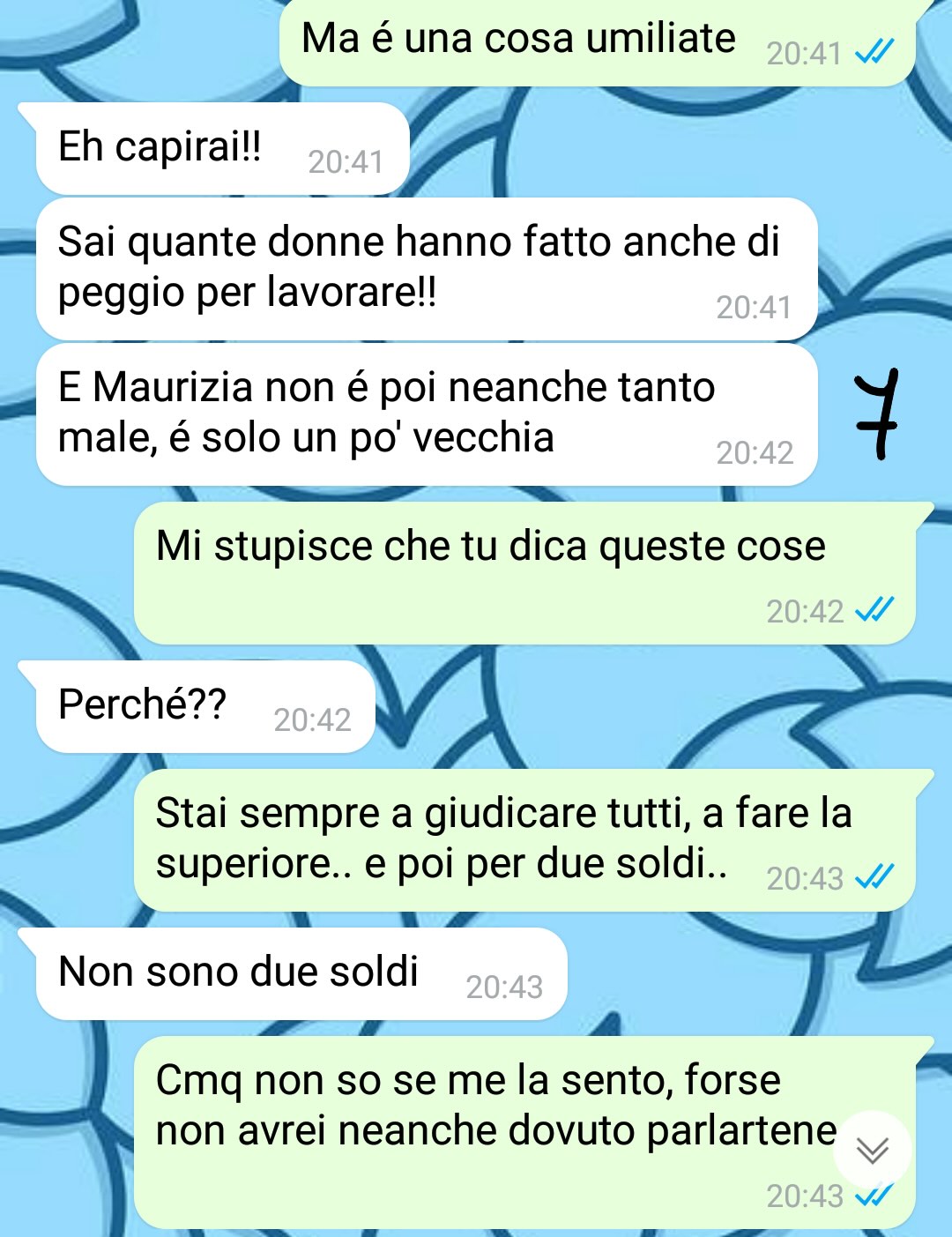The height and width of the screenshot is (1237, 952).
Task: Click read ticks on 'Cmq non so' message
Action: 874,1196
